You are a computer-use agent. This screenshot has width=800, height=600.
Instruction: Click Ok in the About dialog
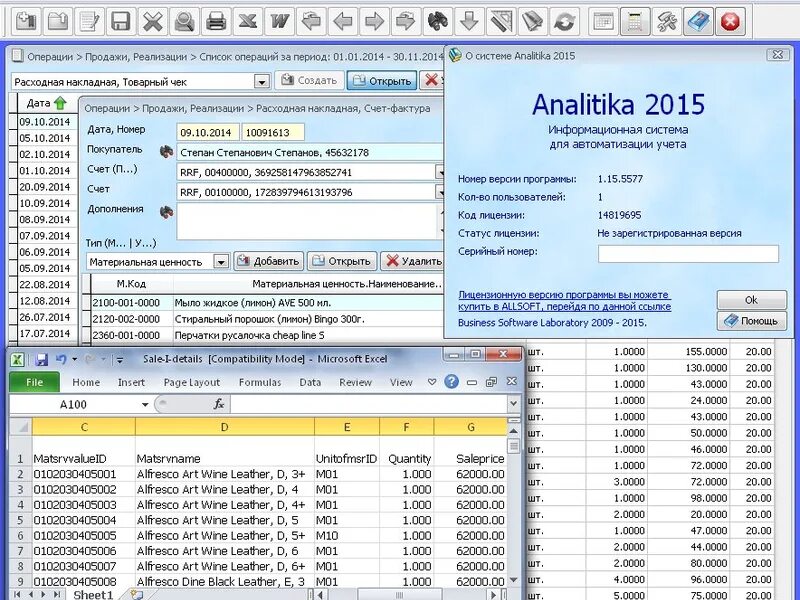752,300
